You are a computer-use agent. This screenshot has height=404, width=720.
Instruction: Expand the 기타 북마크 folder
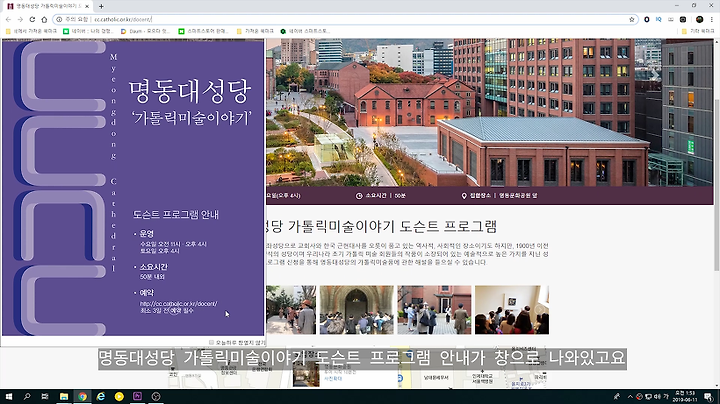pyautogui.click(x=698, y=31)
